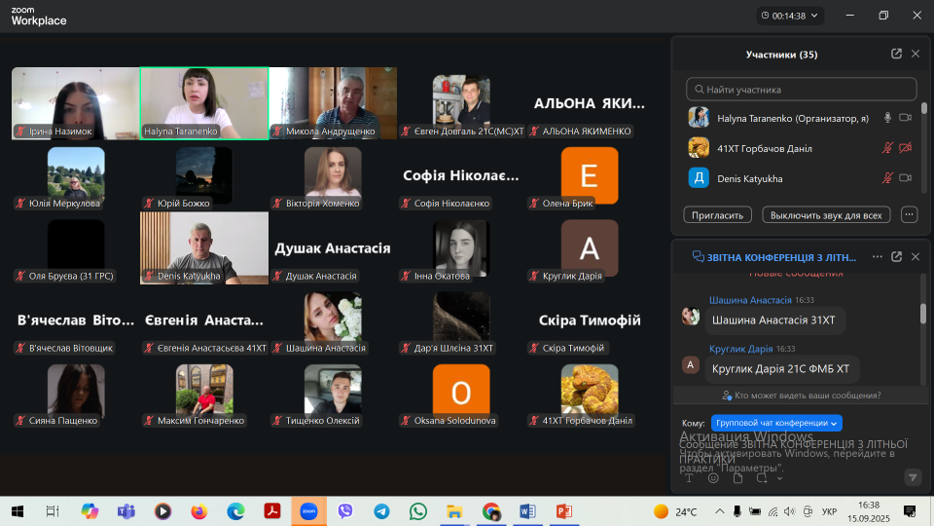Viewport: 934px width, 526px height.
Task: Pop out the Participants panel
Action: [x=896, y=54]
